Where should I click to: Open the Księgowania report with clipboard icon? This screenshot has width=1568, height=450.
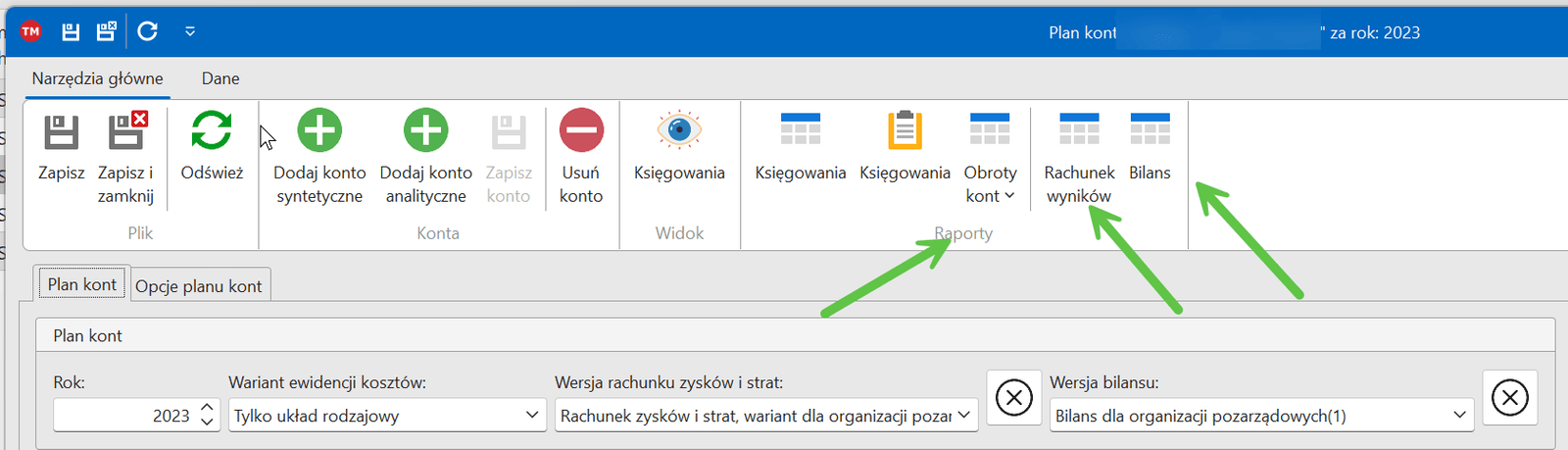tap(905, 147)
